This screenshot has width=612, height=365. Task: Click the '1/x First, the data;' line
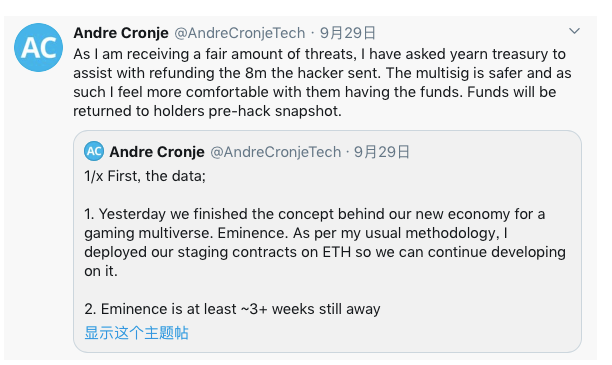coord(145,176)
